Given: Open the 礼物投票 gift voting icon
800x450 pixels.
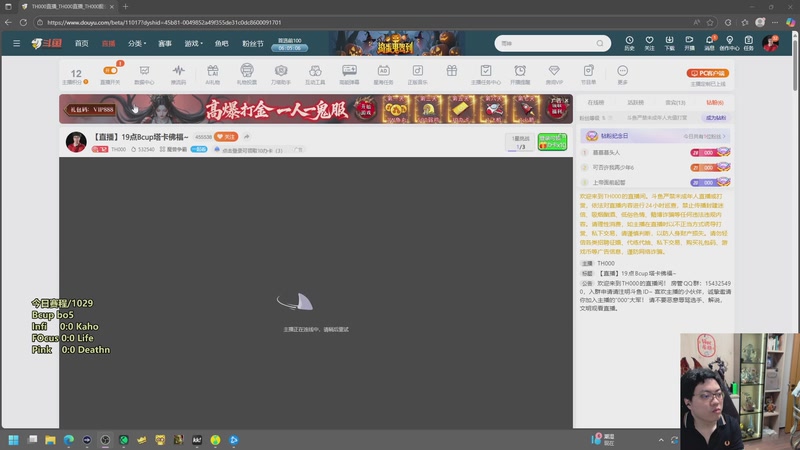Looking at the screenshot, I should (x=246, y=73).
